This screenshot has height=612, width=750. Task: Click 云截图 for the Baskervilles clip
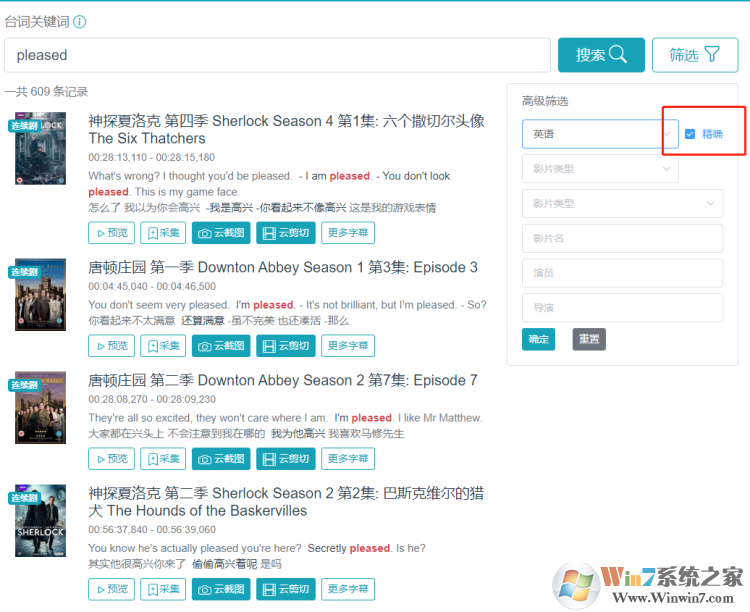pyautogui.click(x=221, y=589)
